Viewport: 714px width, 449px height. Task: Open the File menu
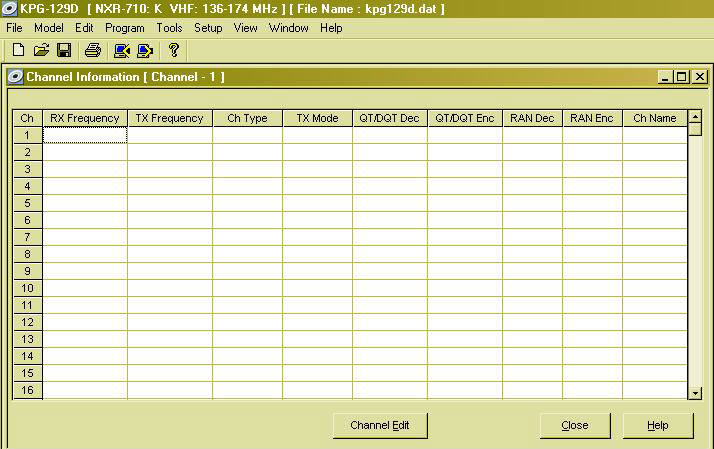tap(14, 28)
